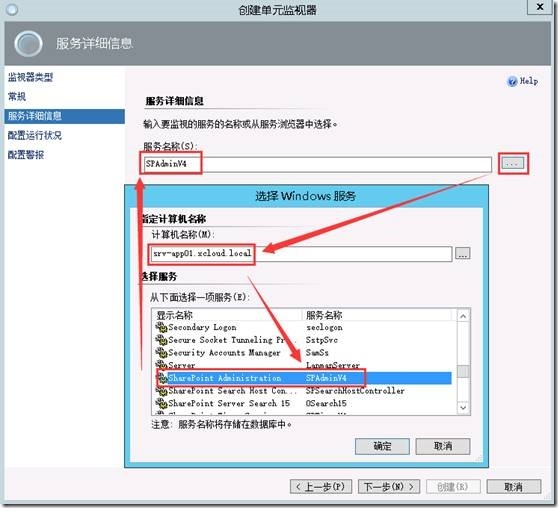This screenshot has height=508, width=558.
Task: Click the SamSs service name cell
Action: coord(317,353)
